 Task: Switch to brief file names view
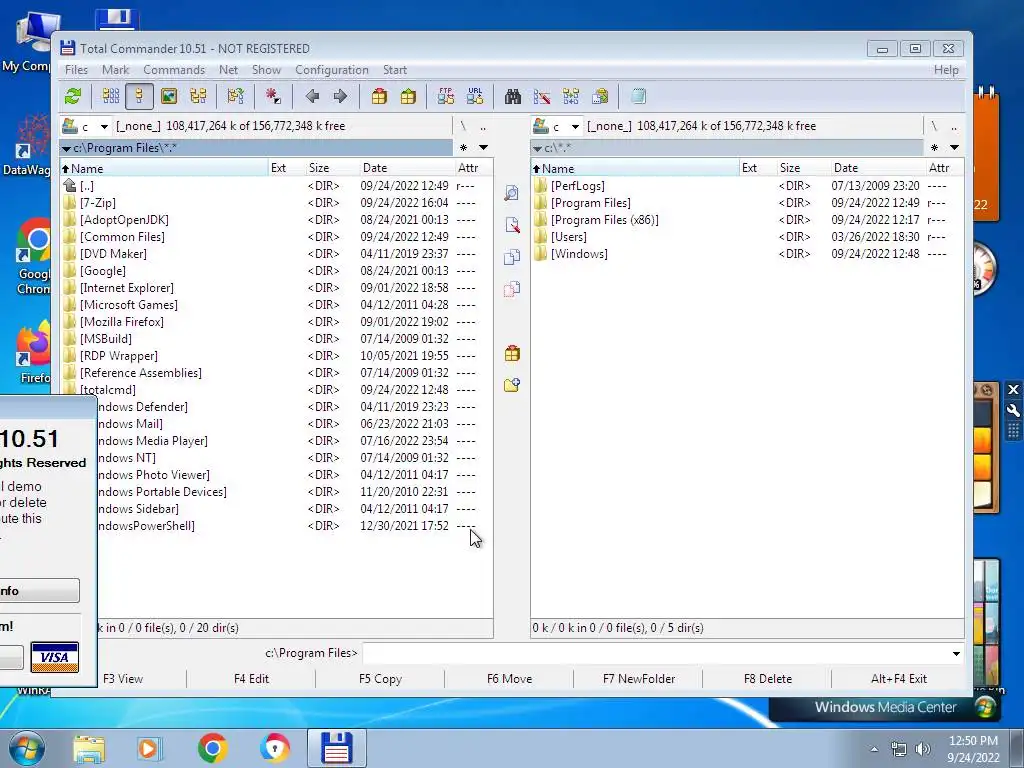[x=111, y=97]
